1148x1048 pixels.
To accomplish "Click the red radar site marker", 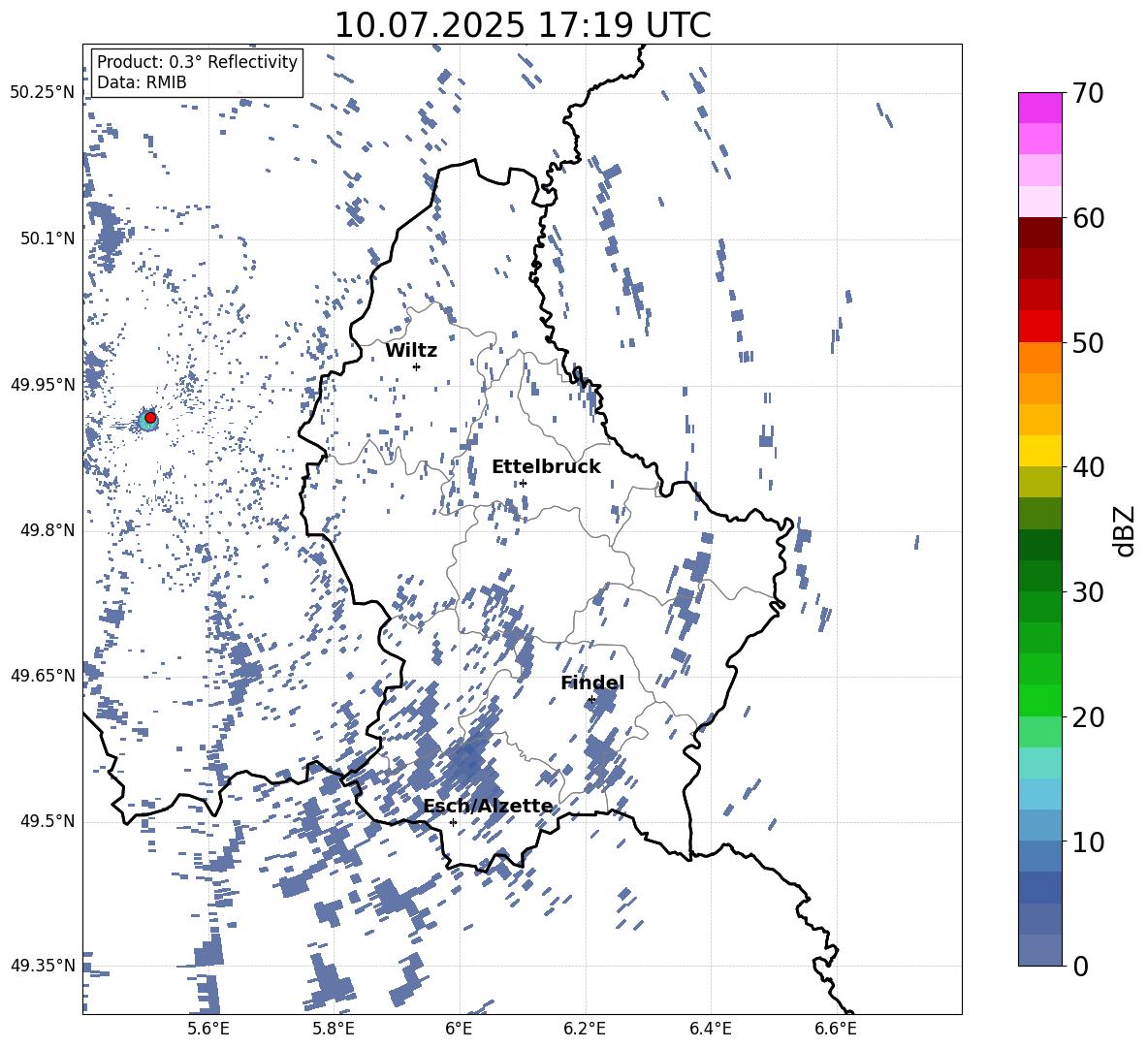I will 150,418.
